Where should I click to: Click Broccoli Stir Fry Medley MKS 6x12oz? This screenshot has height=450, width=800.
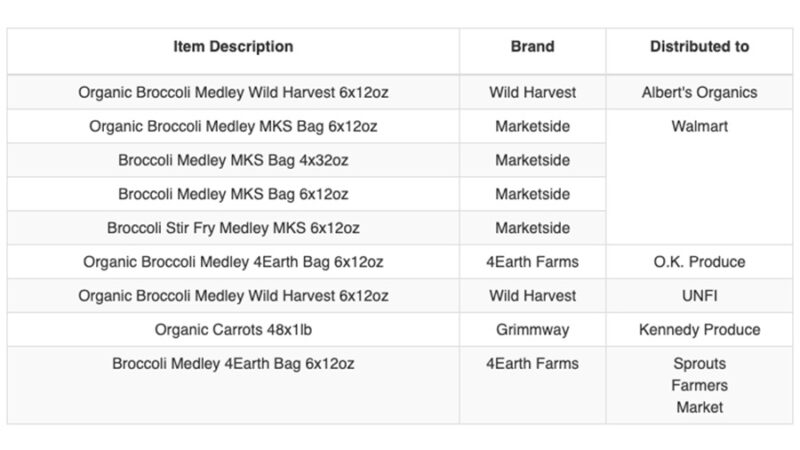[233, 228]
